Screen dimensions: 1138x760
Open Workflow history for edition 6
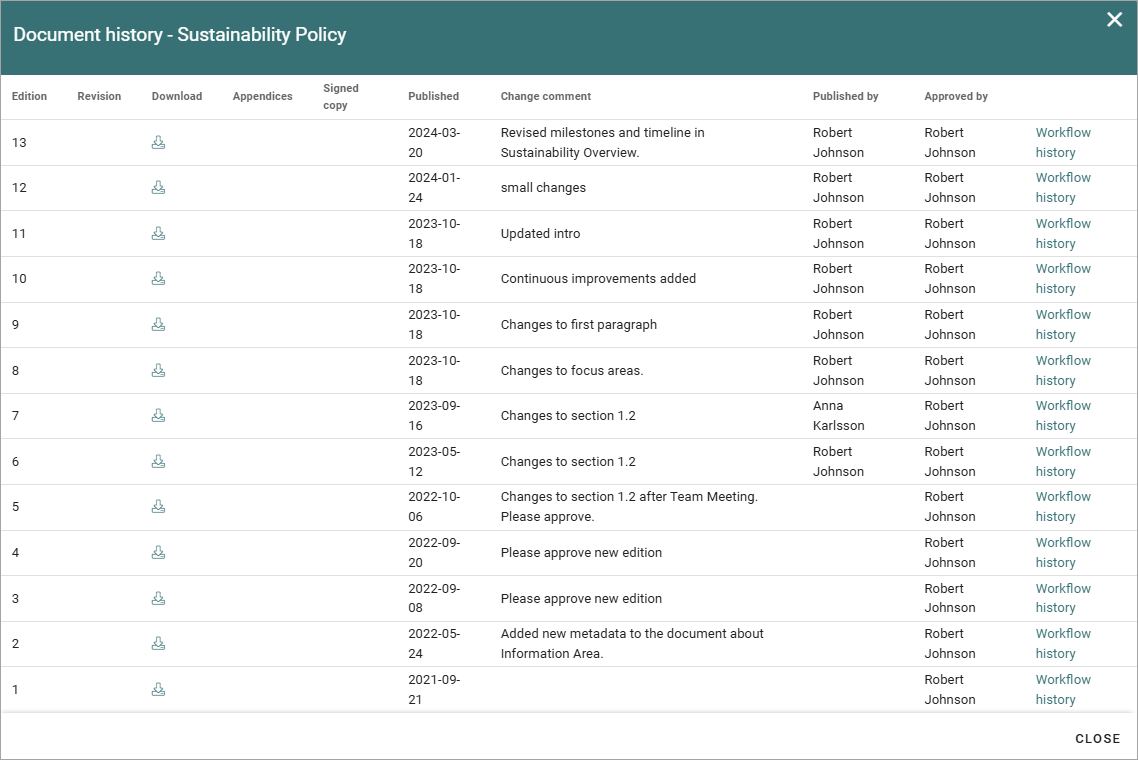1063,461
